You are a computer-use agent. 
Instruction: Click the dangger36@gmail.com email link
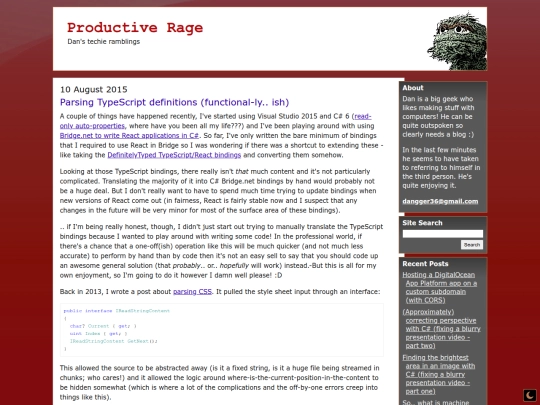tap(440, 201)
